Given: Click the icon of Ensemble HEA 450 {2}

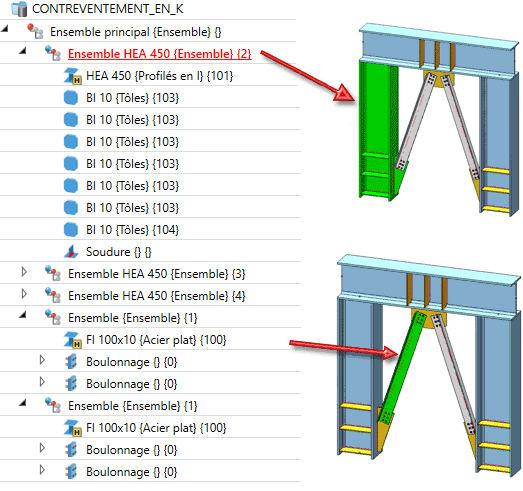Looking at the screenshot, I should coord(53,53).
